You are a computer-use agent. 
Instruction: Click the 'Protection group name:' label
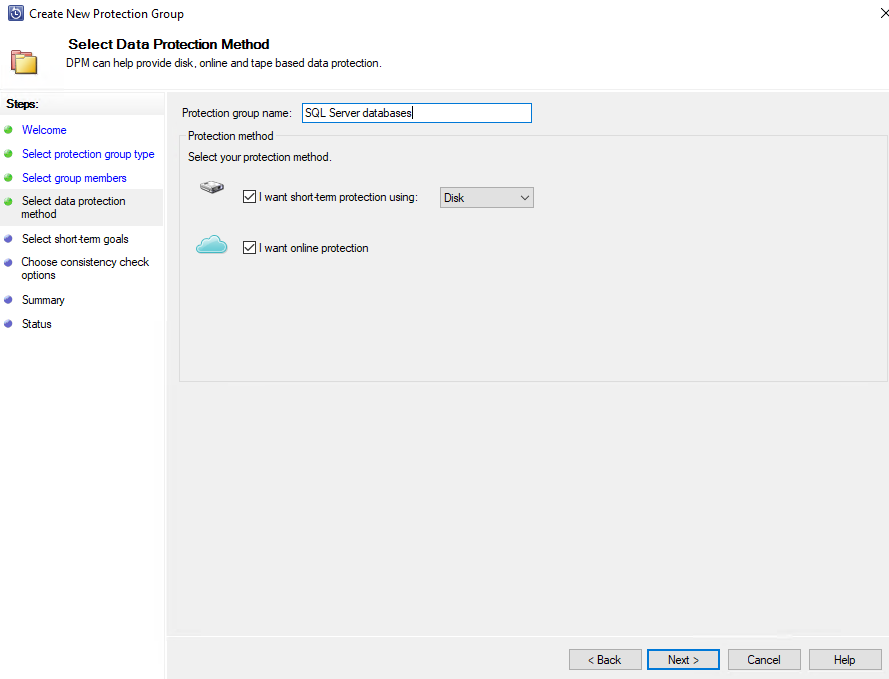236,113
